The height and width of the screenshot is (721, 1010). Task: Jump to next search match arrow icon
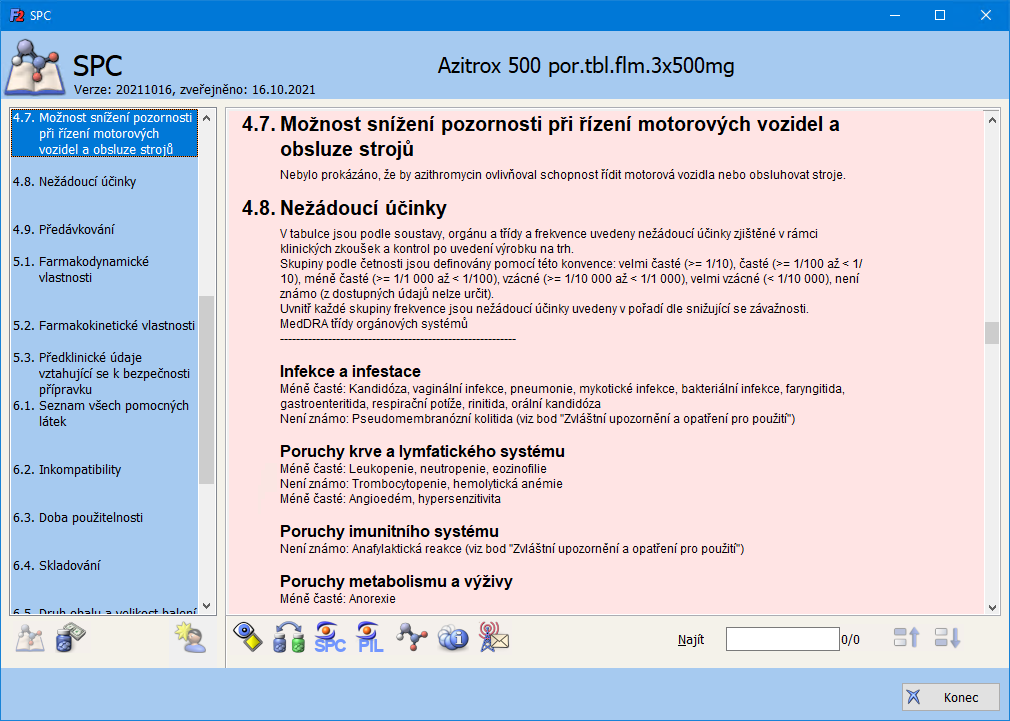pos(948,638)
